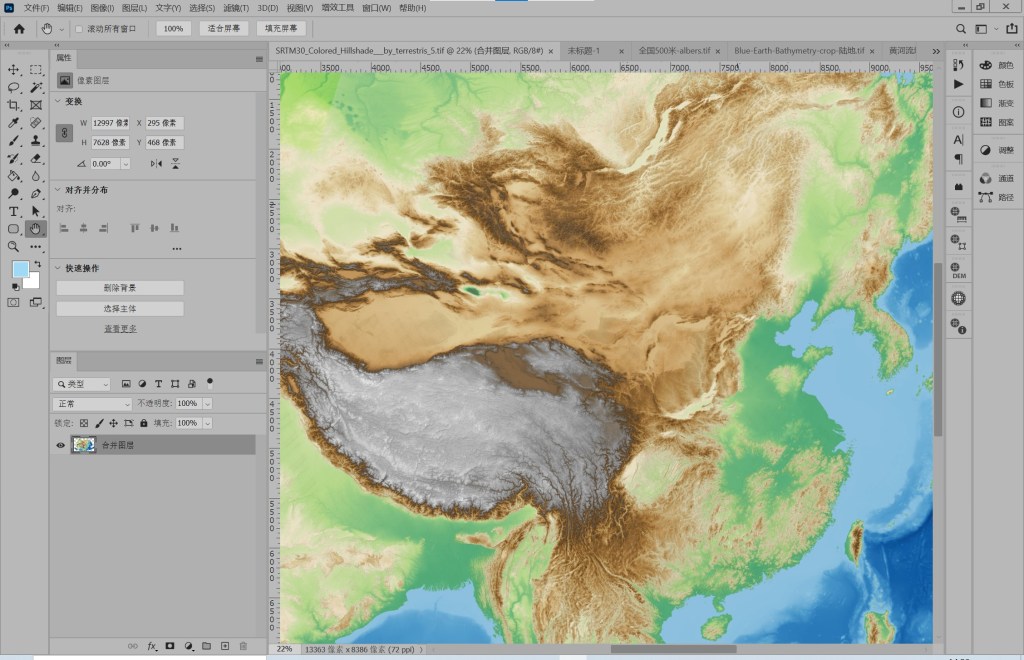Image resolution: width=1024 pixels, height=660 pixels.
Task: Select the Lasso tool
Action: coord(14,88)
